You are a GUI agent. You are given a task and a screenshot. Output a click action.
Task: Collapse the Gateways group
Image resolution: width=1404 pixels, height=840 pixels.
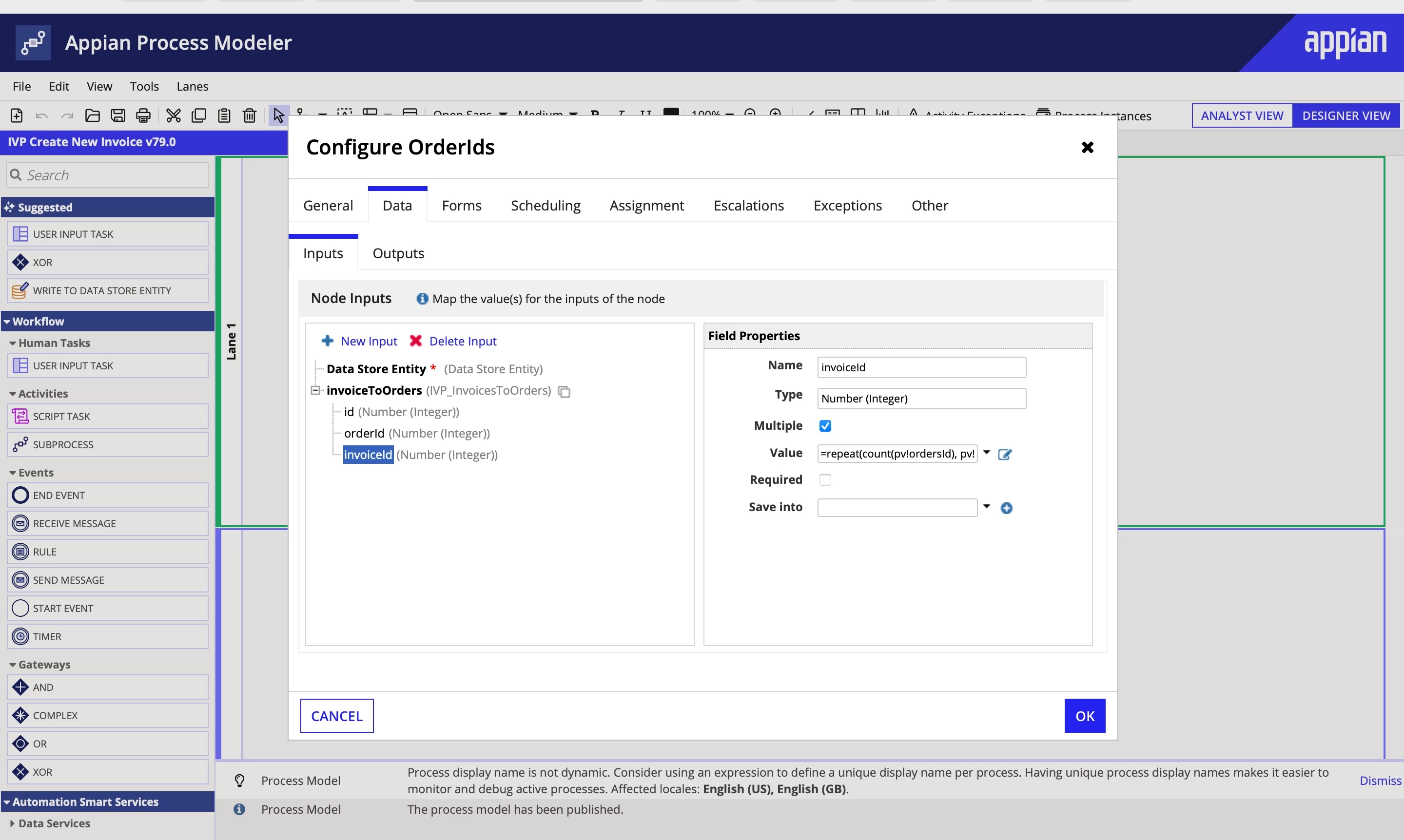click(x=13, y=665)
